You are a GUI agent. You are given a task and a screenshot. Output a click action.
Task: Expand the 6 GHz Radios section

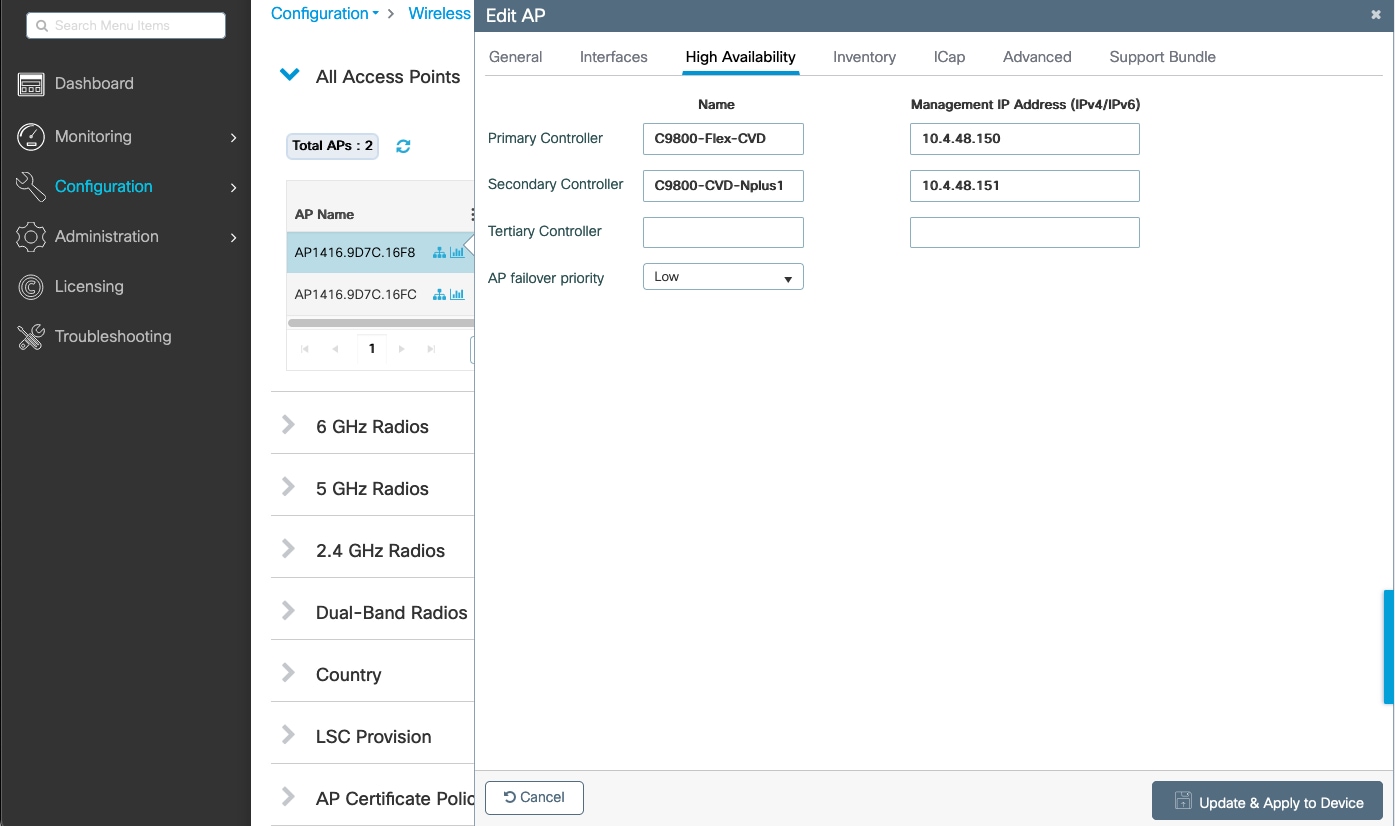coord(289,425)
